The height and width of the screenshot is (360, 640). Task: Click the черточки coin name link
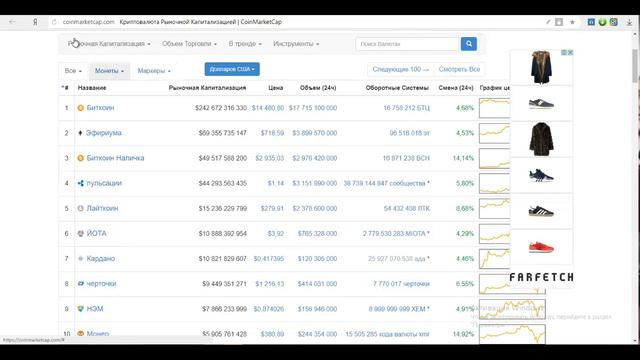click(x=101, y=284)
